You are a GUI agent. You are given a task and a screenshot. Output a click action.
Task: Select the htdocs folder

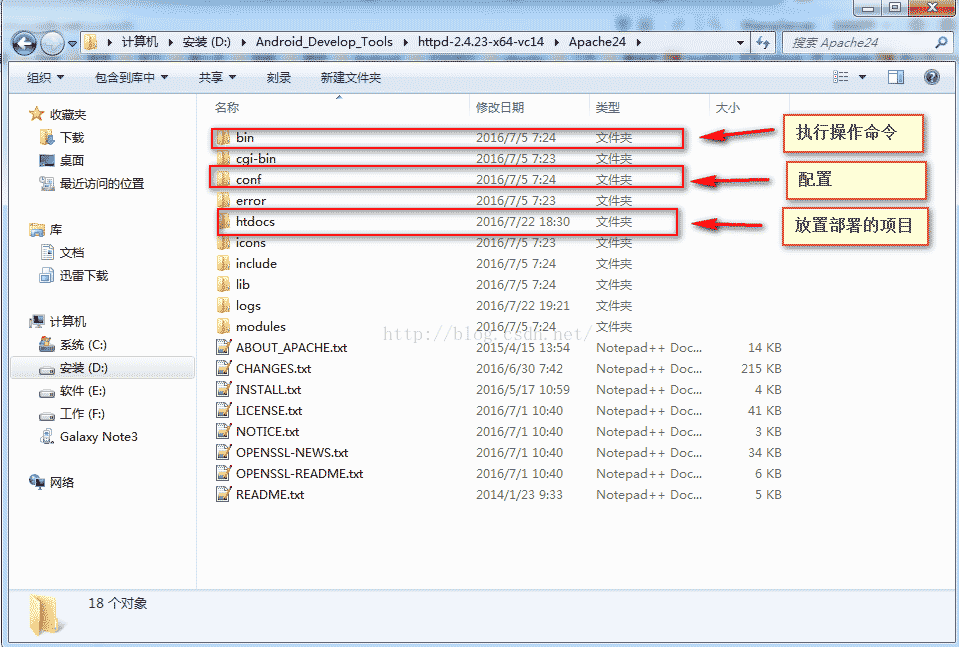[x=447, y=222]
